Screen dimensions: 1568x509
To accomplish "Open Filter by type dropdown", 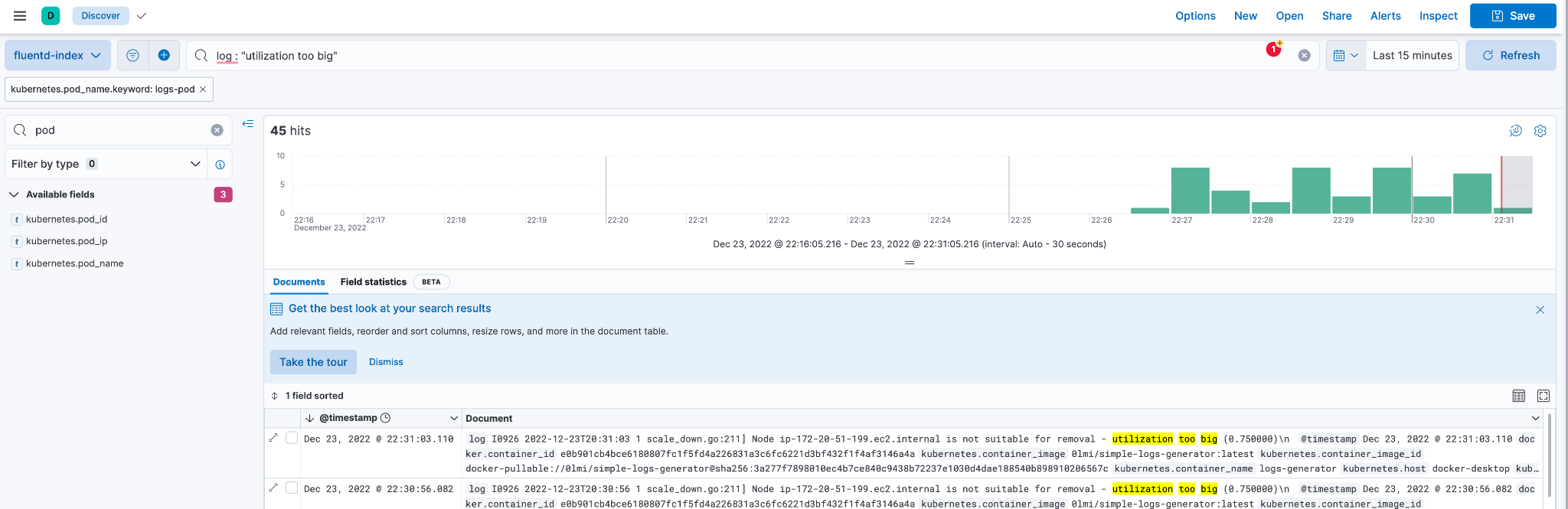I will point(106,164).
